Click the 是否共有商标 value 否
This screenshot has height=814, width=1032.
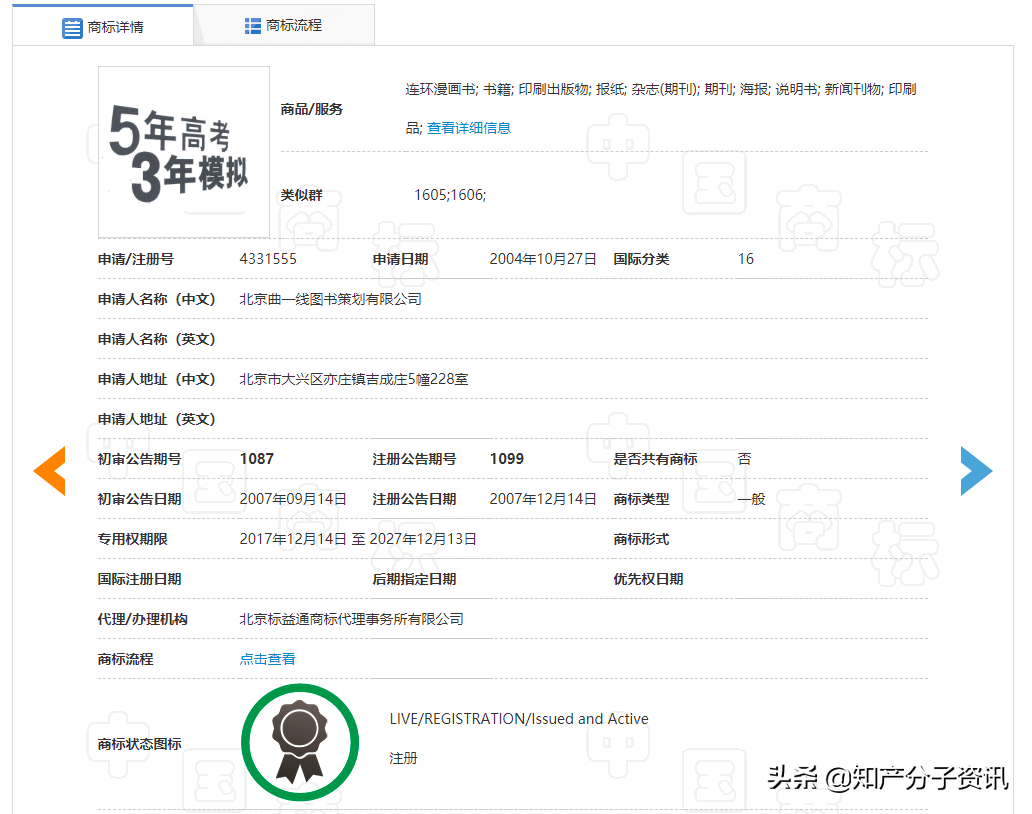(743, 458)
